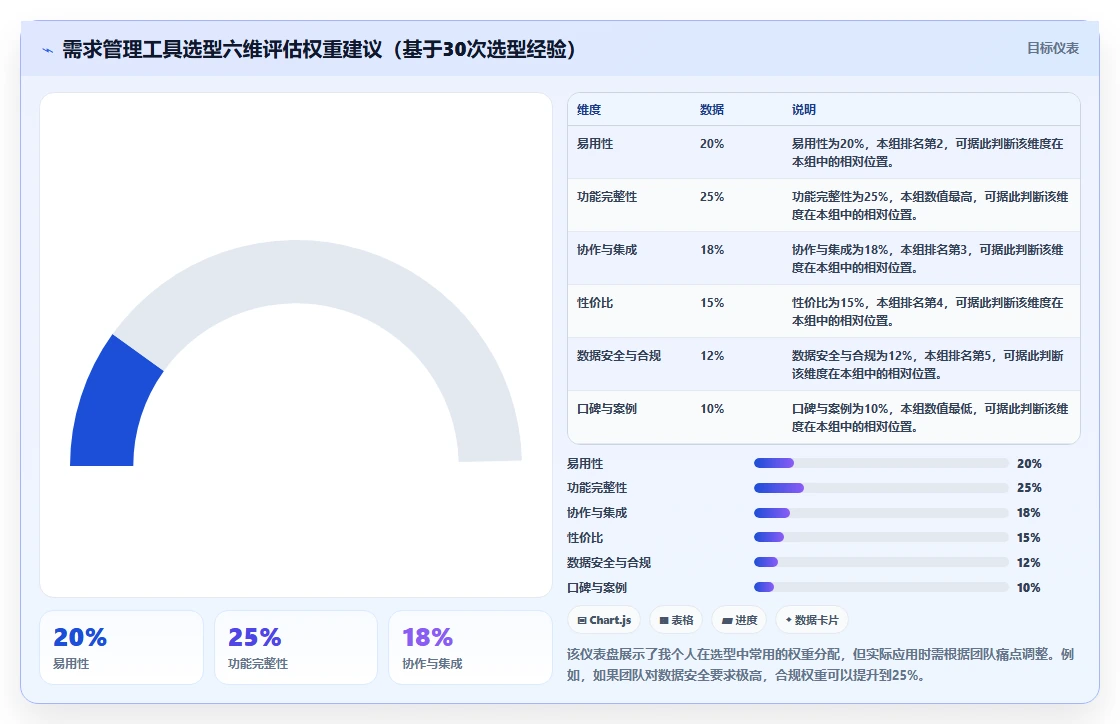Select the 性价比 cell in the table

click(x=595, y=303)
